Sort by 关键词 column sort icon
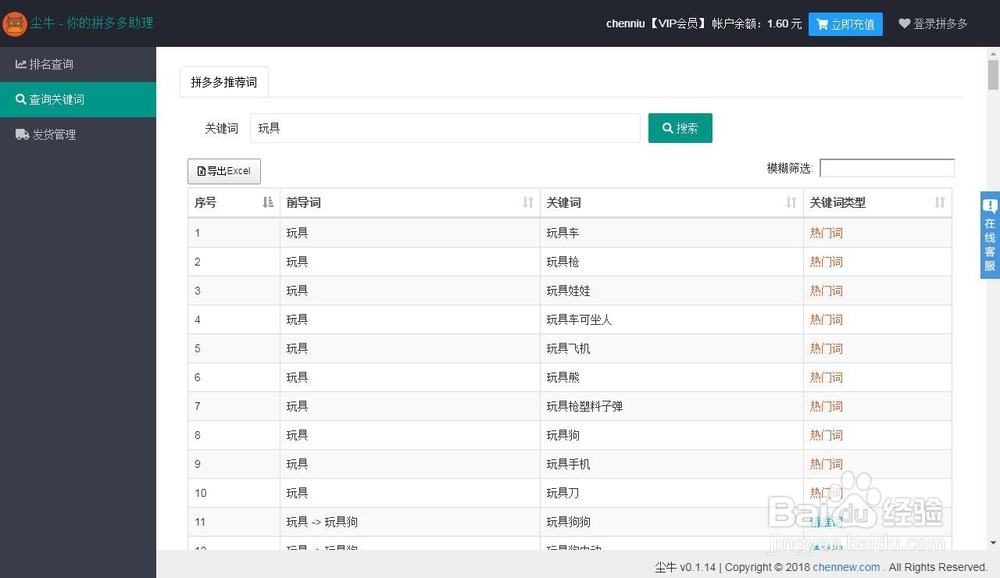 791,202
